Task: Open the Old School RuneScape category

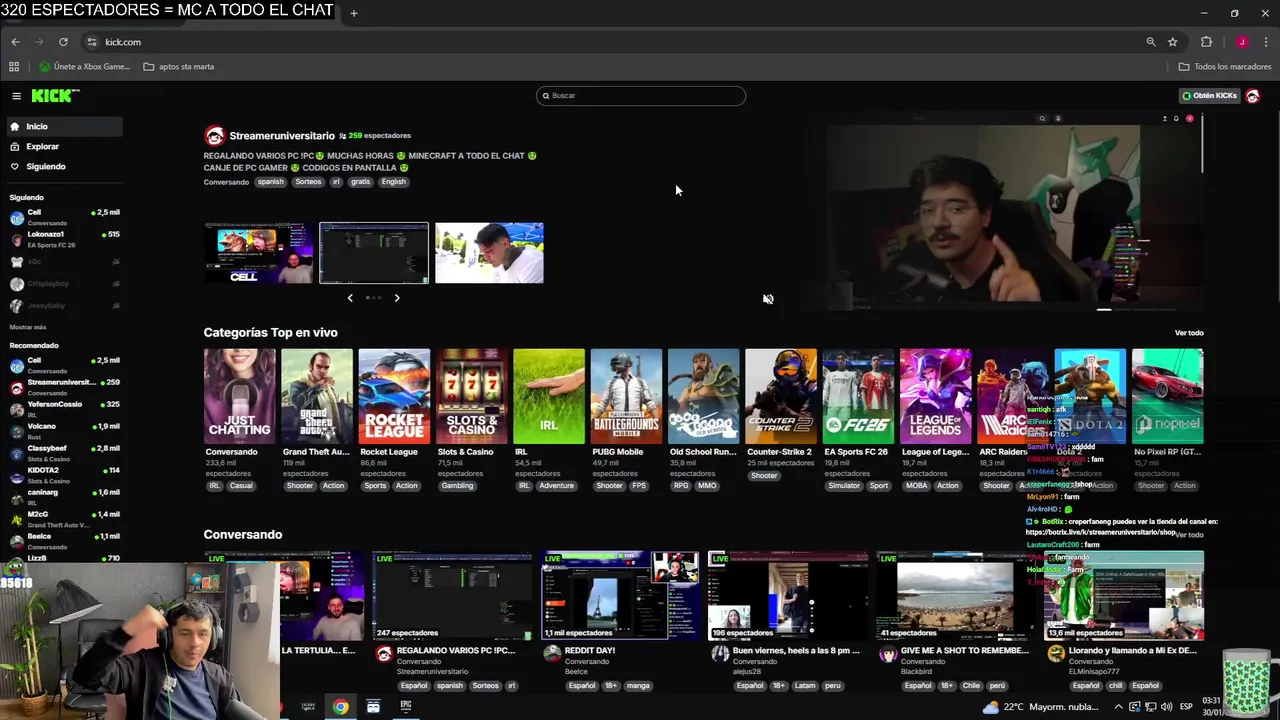Action: [x=704, y=396]
